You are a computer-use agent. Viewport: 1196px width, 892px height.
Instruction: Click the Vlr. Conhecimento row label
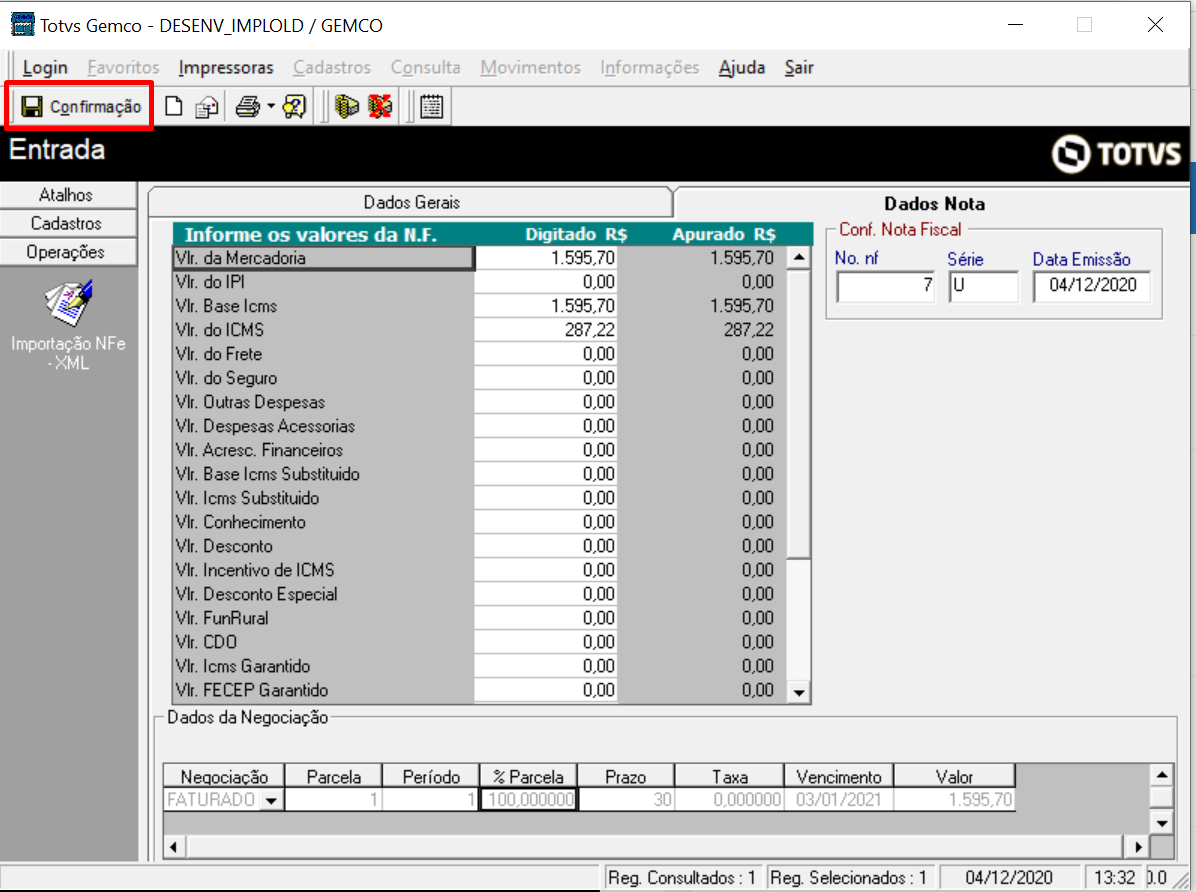[x=323, y=522]
